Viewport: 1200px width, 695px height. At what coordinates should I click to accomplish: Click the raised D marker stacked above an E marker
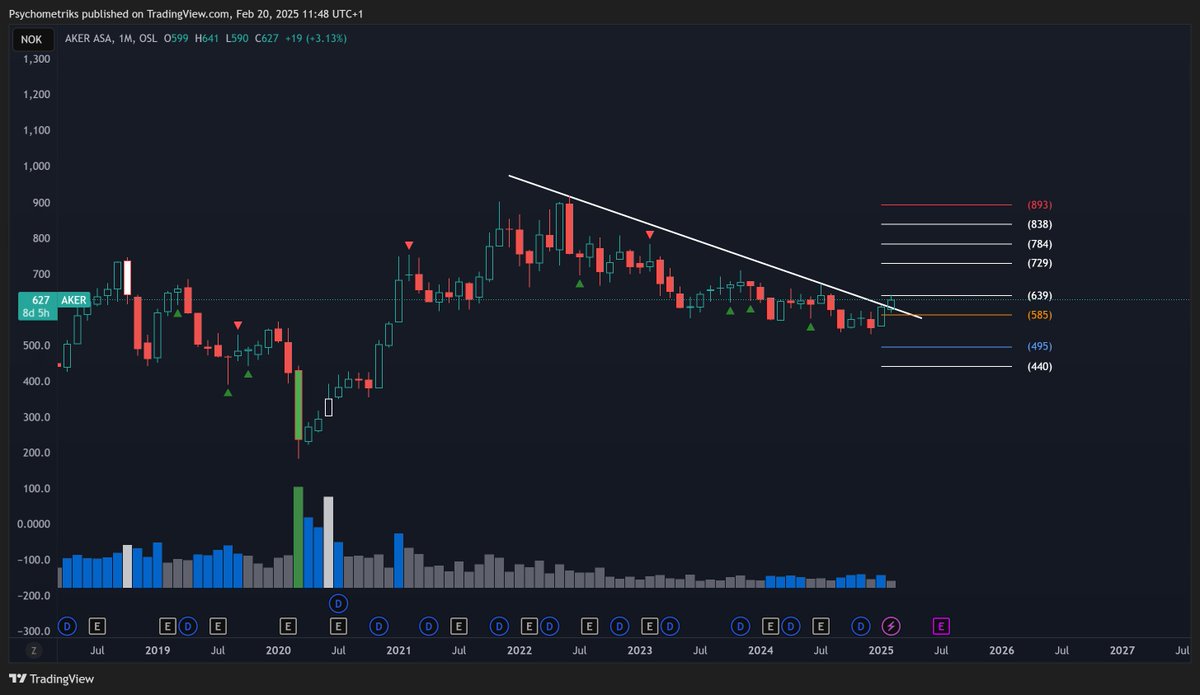(x=338, y=603)
